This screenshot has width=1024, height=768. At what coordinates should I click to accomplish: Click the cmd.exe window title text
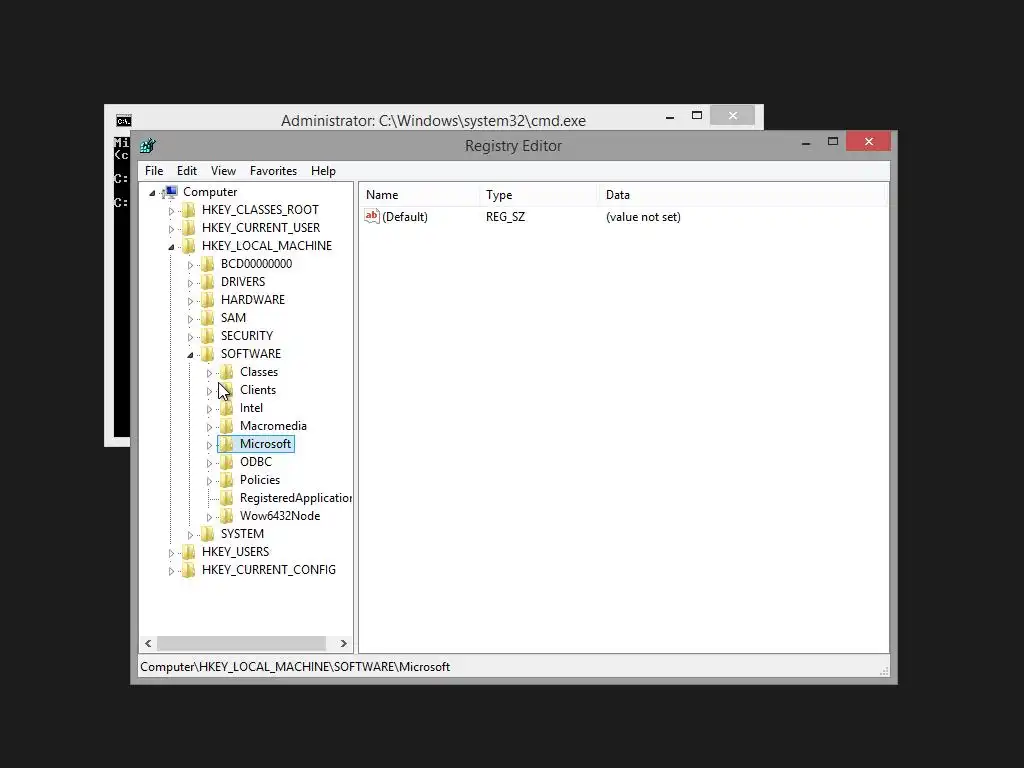(433, 121)
